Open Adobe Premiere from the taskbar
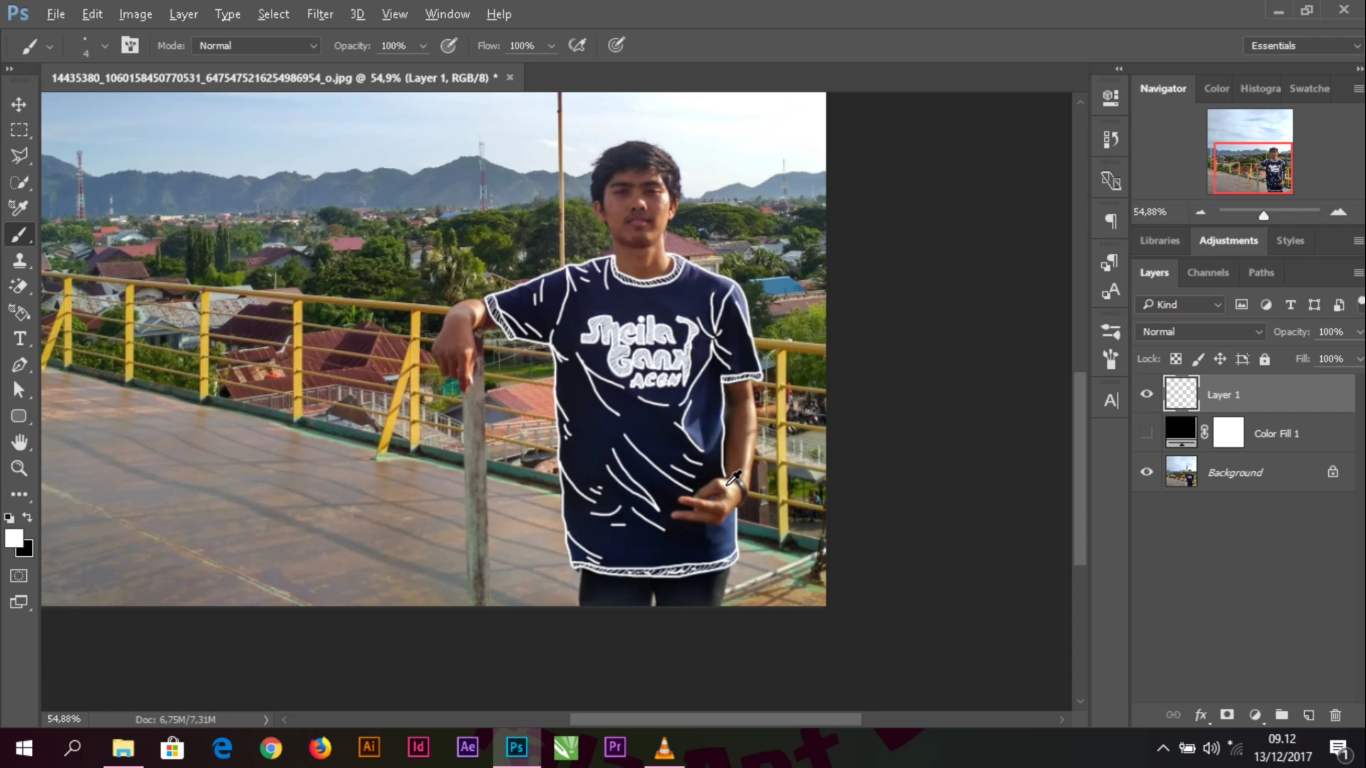The width and height of the screenshot is (1366, 768). pos(613,747)
